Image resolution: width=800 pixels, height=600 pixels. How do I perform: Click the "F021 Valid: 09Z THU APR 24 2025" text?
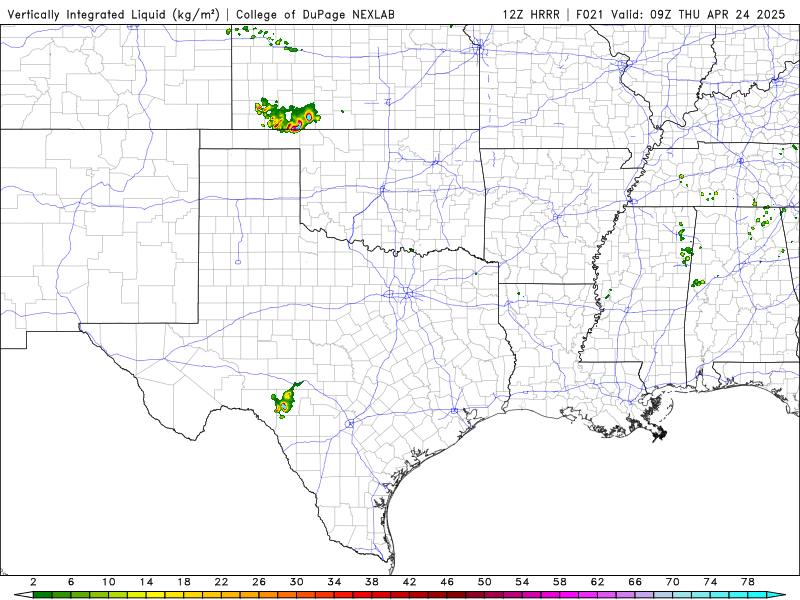click(681, 14)
